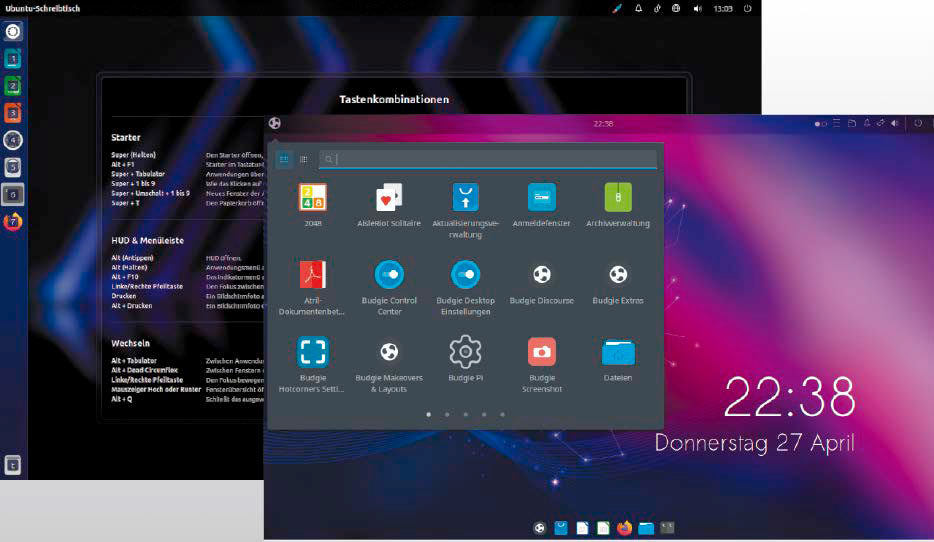Open Budgie Desktop Einstellungen

[x=465, y=288]
